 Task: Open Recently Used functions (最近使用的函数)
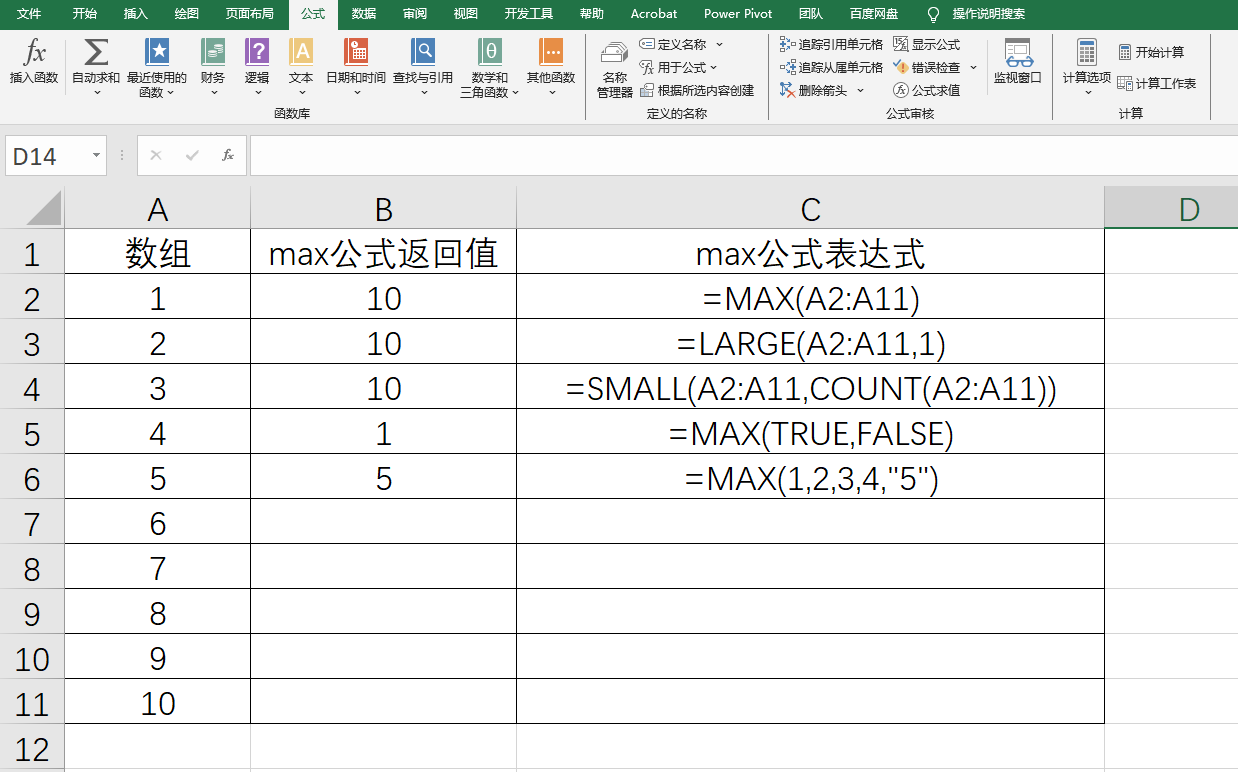157,68
